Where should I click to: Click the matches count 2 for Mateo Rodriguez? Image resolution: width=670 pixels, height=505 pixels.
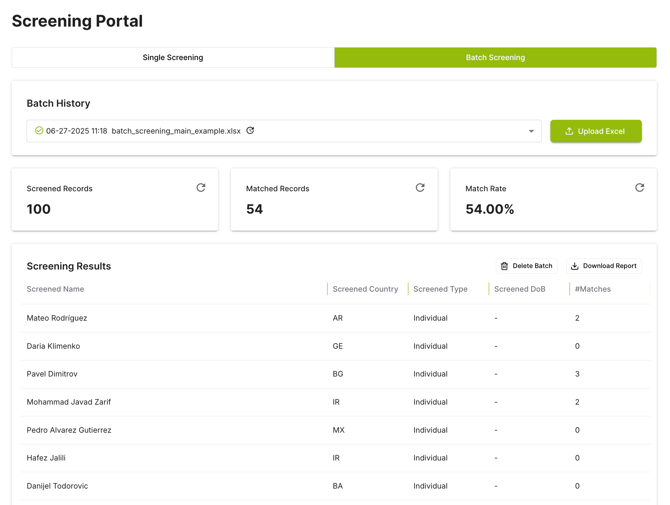[x=577, y=318]
